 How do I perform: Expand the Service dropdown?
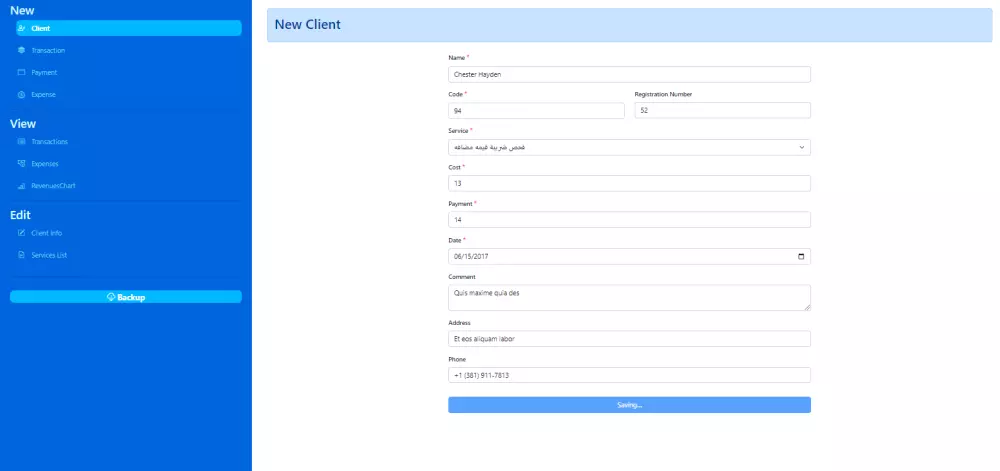coord(629,147)
